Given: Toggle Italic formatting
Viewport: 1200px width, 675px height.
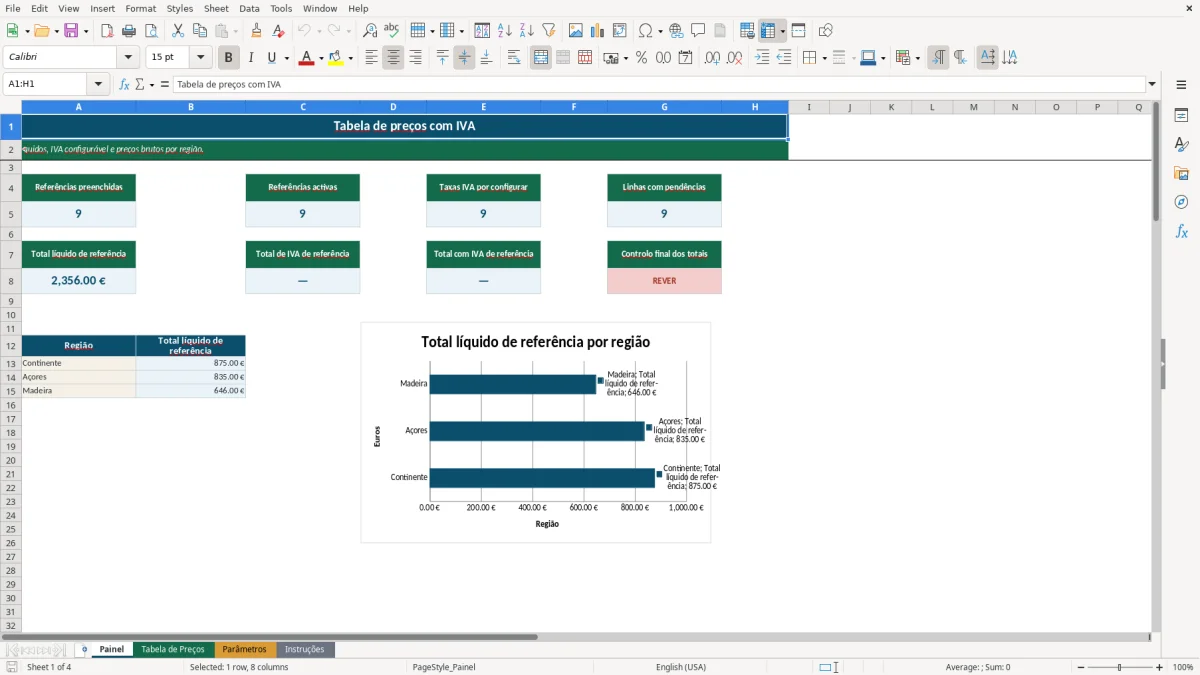Looking at the screenshot, I should 251,58.
